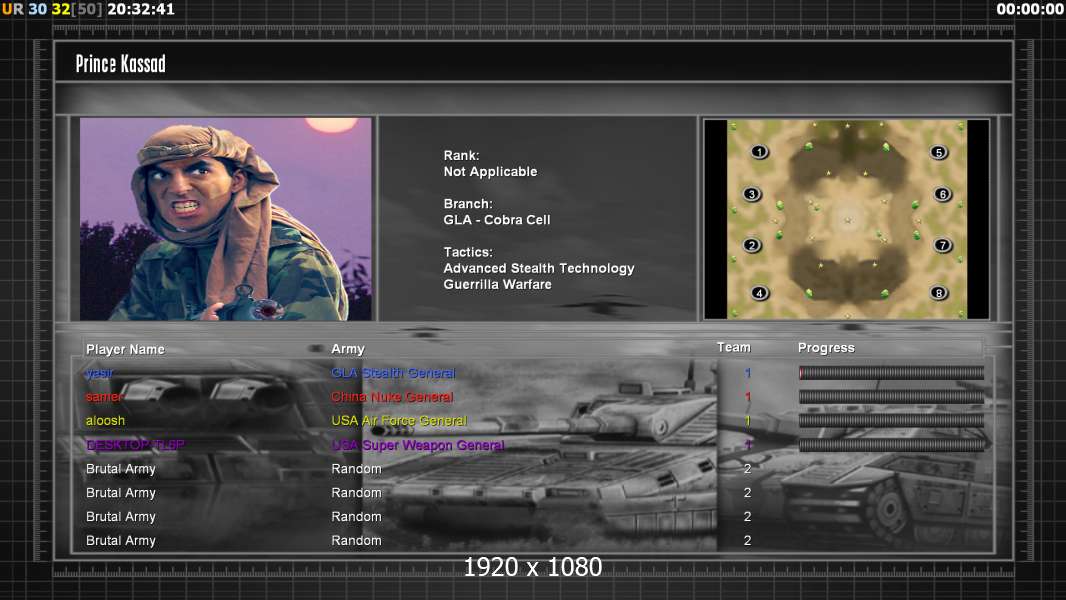The image size is (1066, 600).
Task: Click USA Air Force General army text
Action: point(399,421)
